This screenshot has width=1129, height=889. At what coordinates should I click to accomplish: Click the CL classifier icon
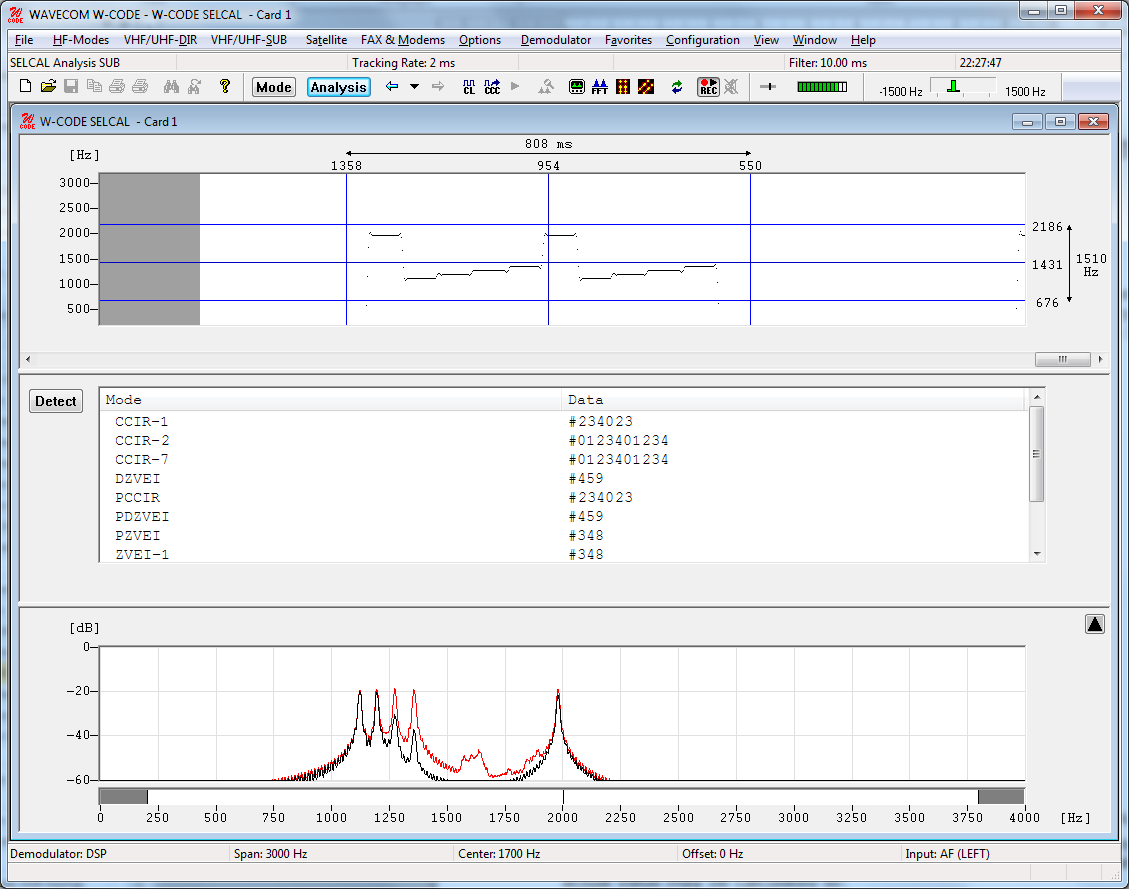[x=469, y=87]
